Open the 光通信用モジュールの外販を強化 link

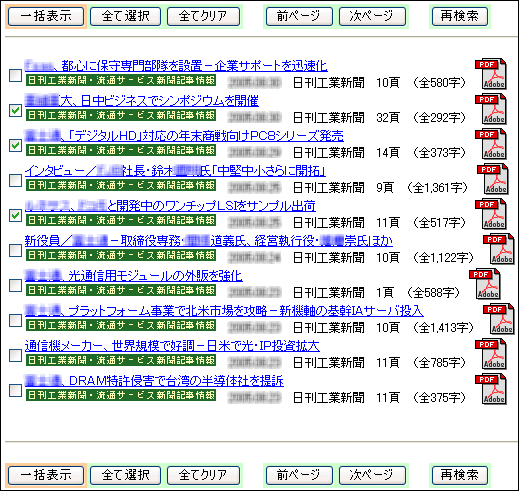(x=133, y=275)
